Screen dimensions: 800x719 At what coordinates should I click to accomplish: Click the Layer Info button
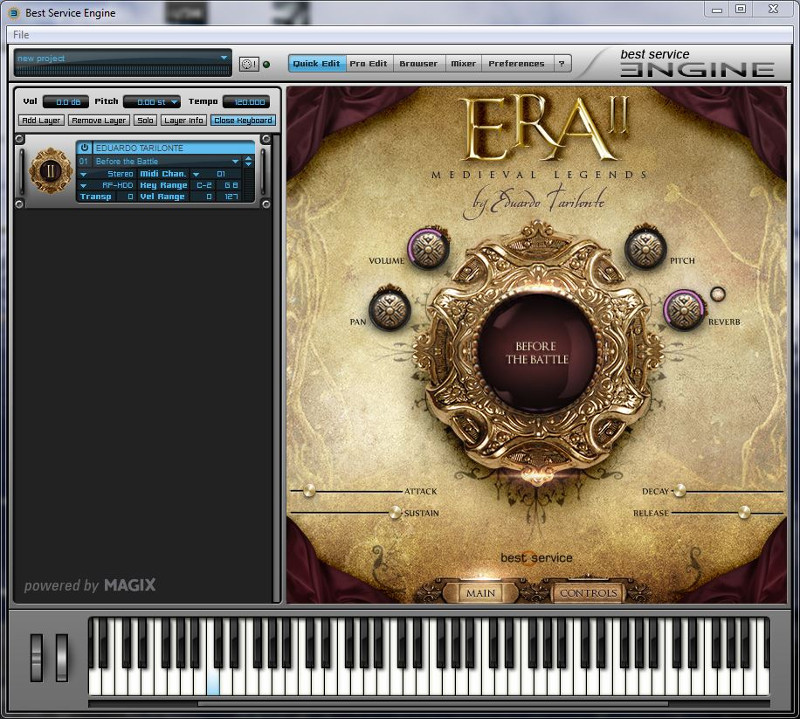184,120
